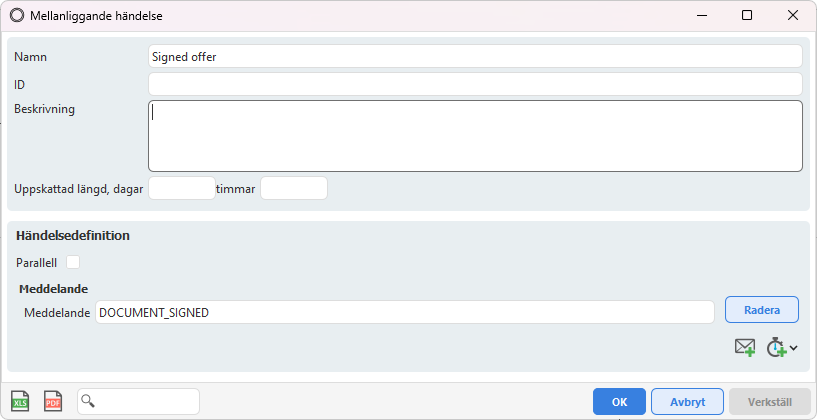Export the dialog data to XLS

click(20, 401)
